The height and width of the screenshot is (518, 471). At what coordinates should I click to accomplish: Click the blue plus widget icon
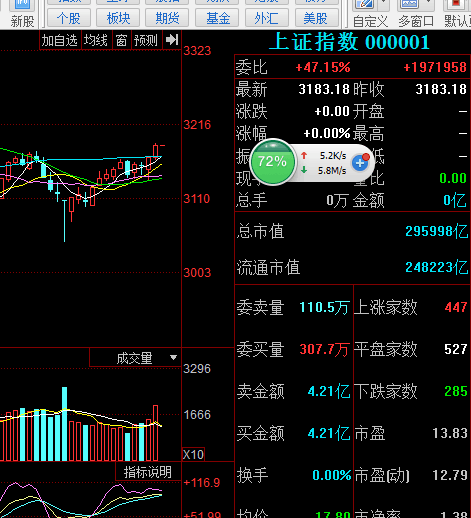pyautogui.click(x=360, y=163)
